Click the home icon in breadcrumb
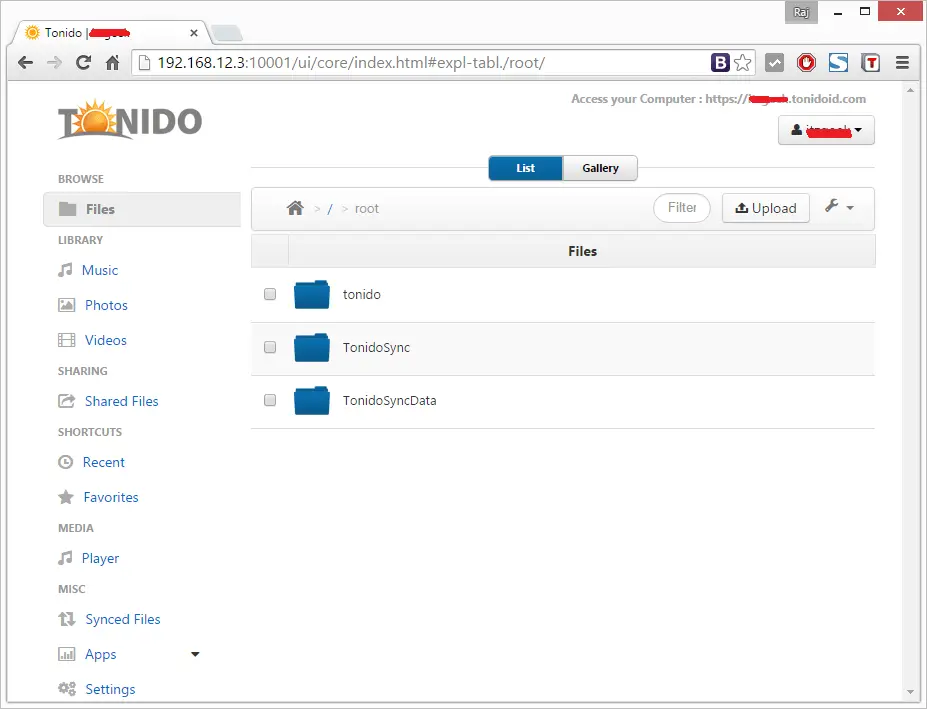Image resolution: width=927 pixels, height=709 pixels. coord(295,208)
